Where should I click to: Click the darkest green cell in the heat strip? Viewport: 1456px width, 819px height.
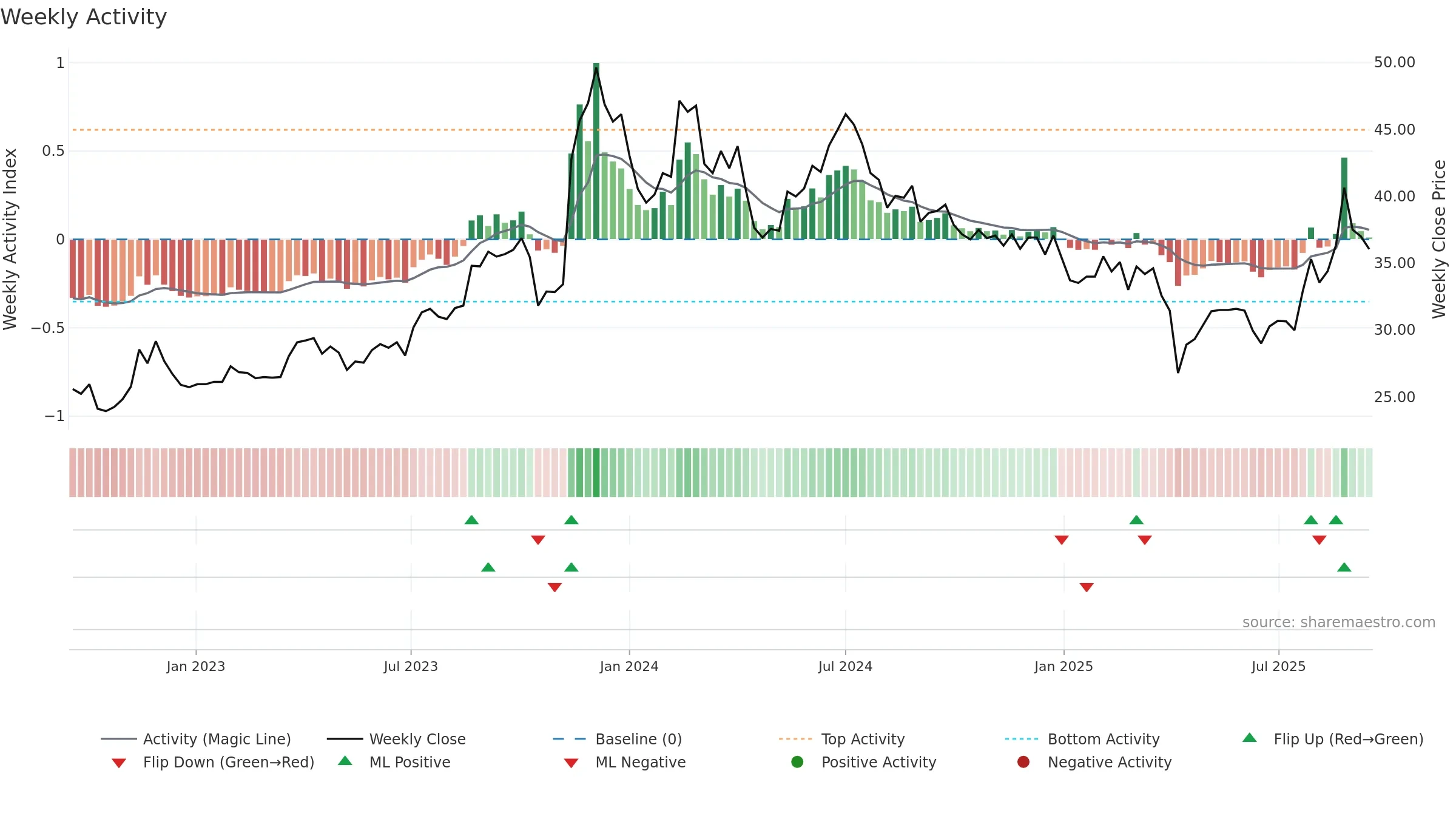596,473
